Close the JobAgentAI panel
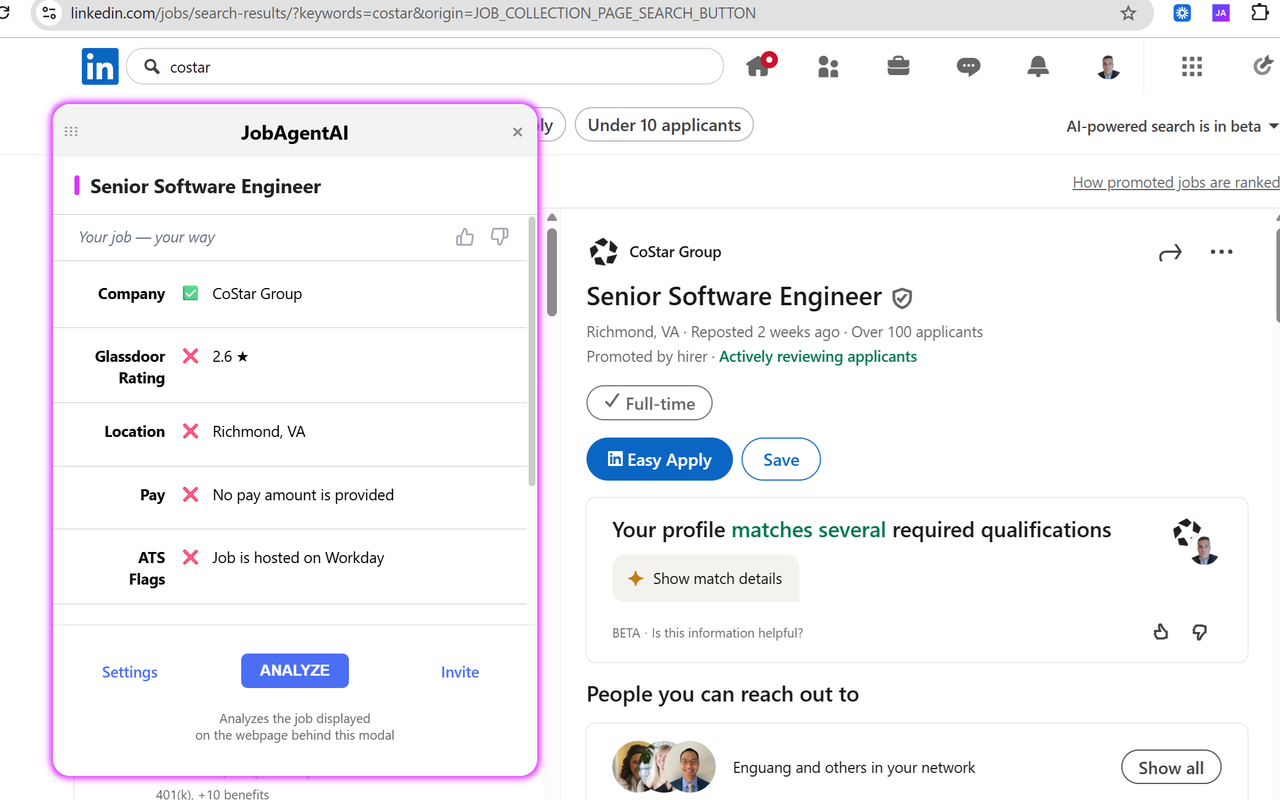The image size is (1280, 800). 517,132
